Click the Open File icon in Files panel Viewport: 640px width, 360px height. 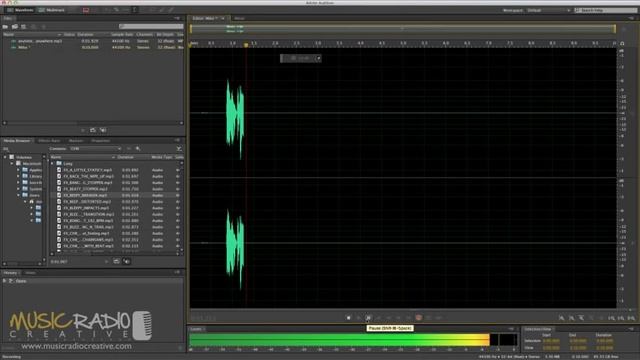5,27
